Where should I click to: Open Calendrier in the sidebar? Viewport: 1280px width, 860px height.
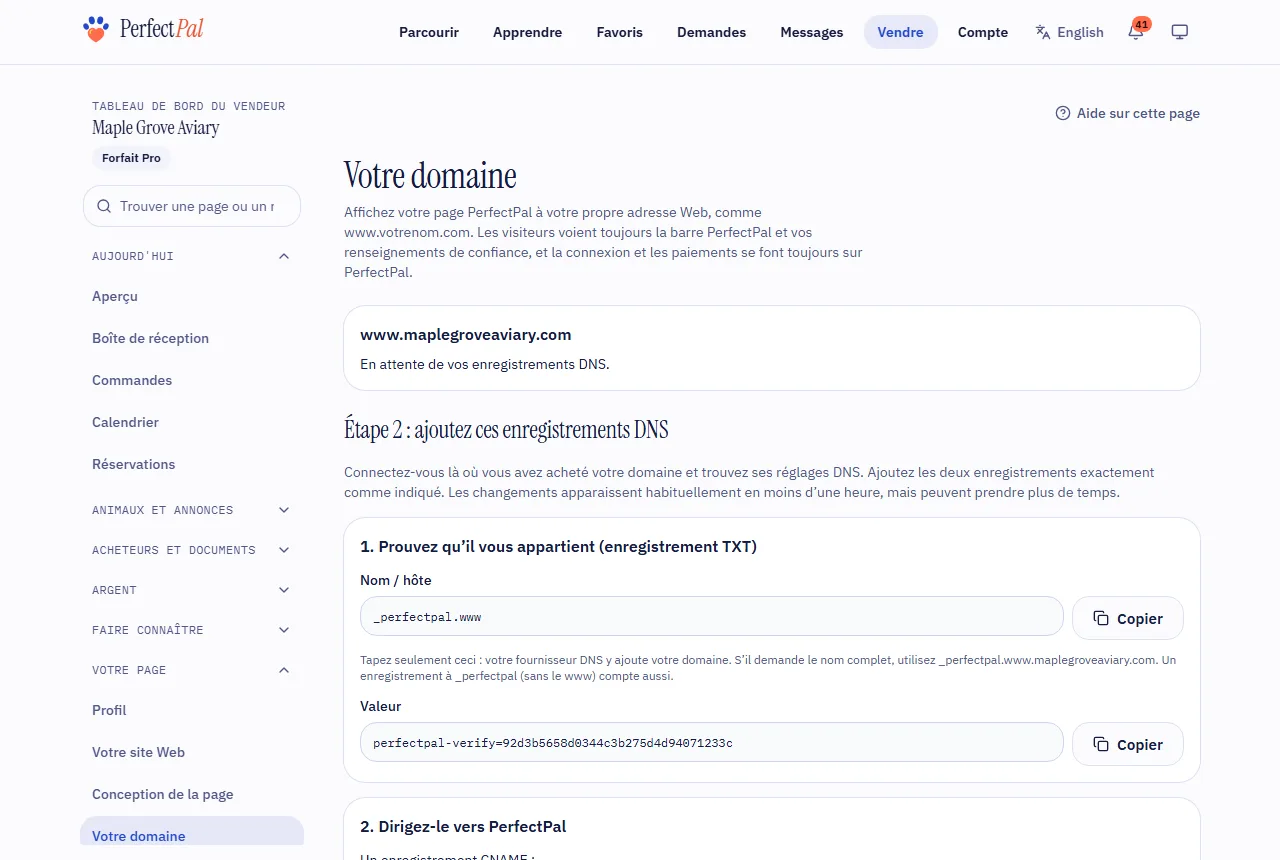pyautogui.click(x=192, y=422)
